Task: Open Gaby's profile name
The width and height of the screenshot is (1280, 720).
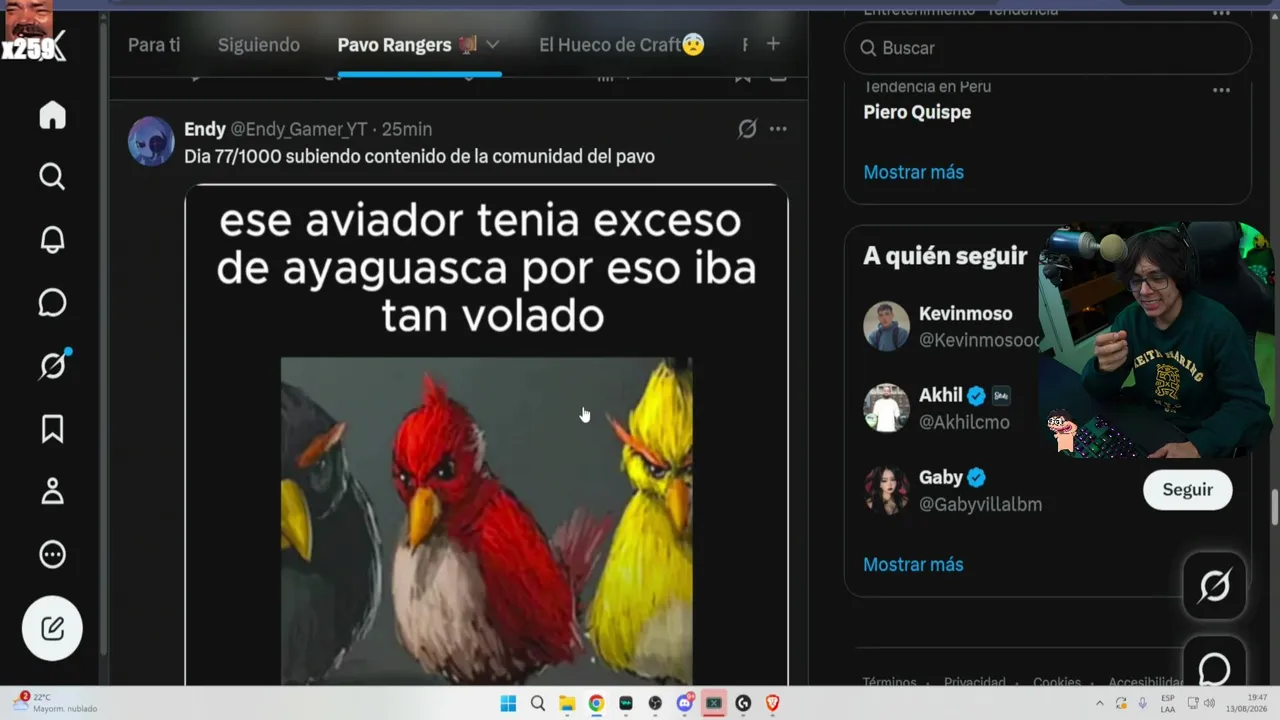Action: point(940,477)
